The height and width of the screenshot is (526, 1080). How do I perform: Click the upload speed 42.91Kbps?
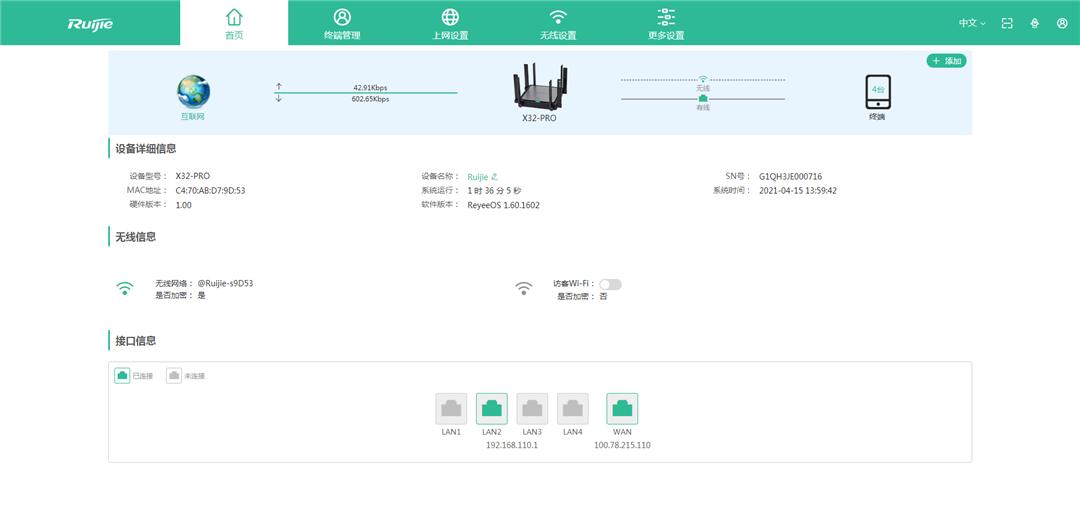371,87
